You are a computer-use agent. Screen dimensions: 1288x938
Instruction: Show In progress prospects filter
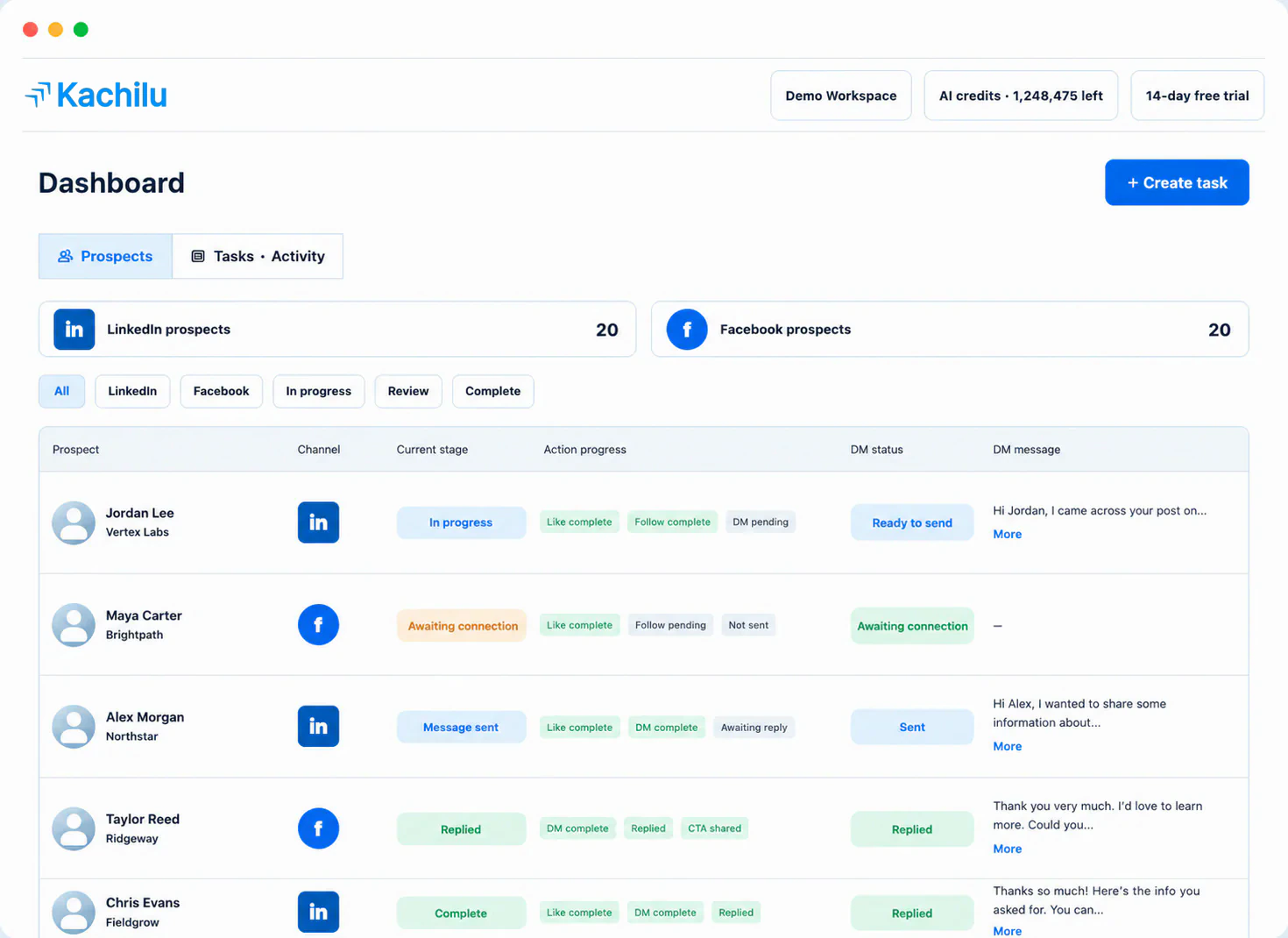(x=318, y=391)
